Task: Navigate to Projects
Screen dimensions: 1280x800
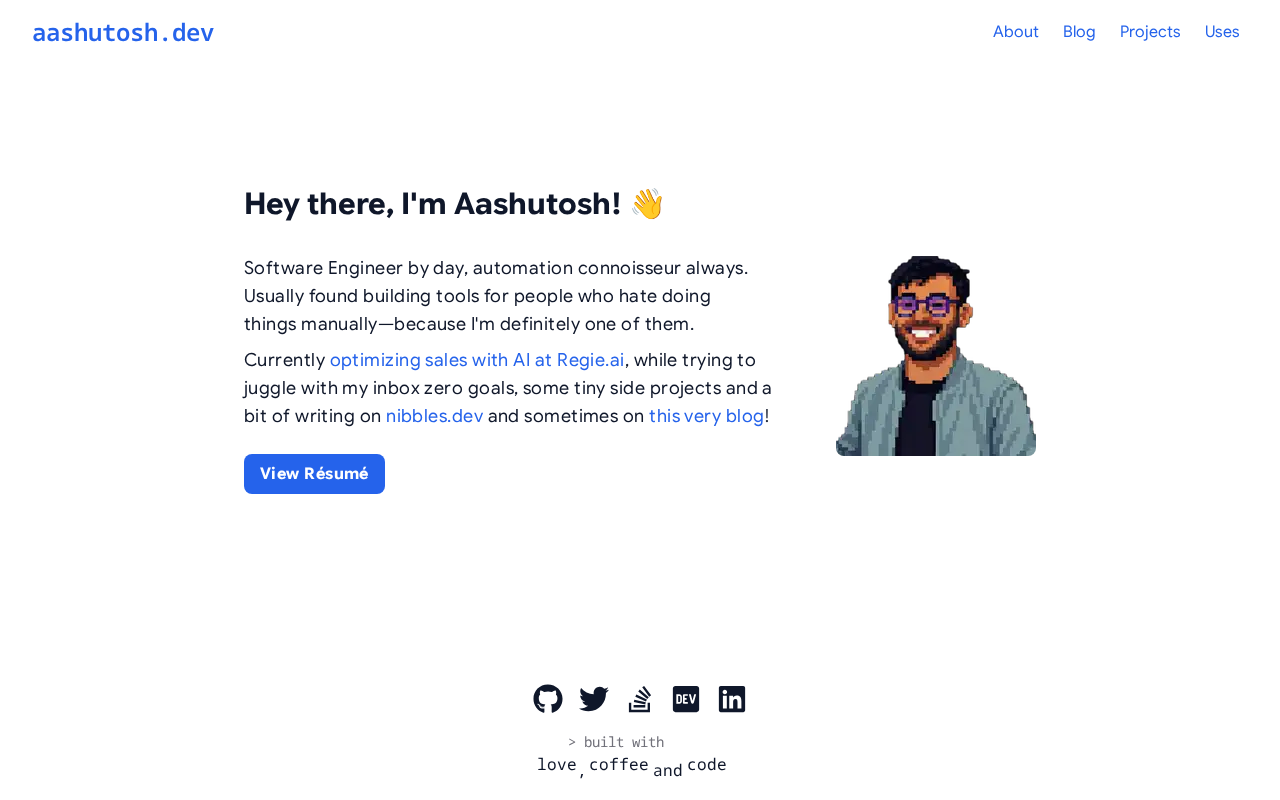Action: click(x=1150, y=32)
